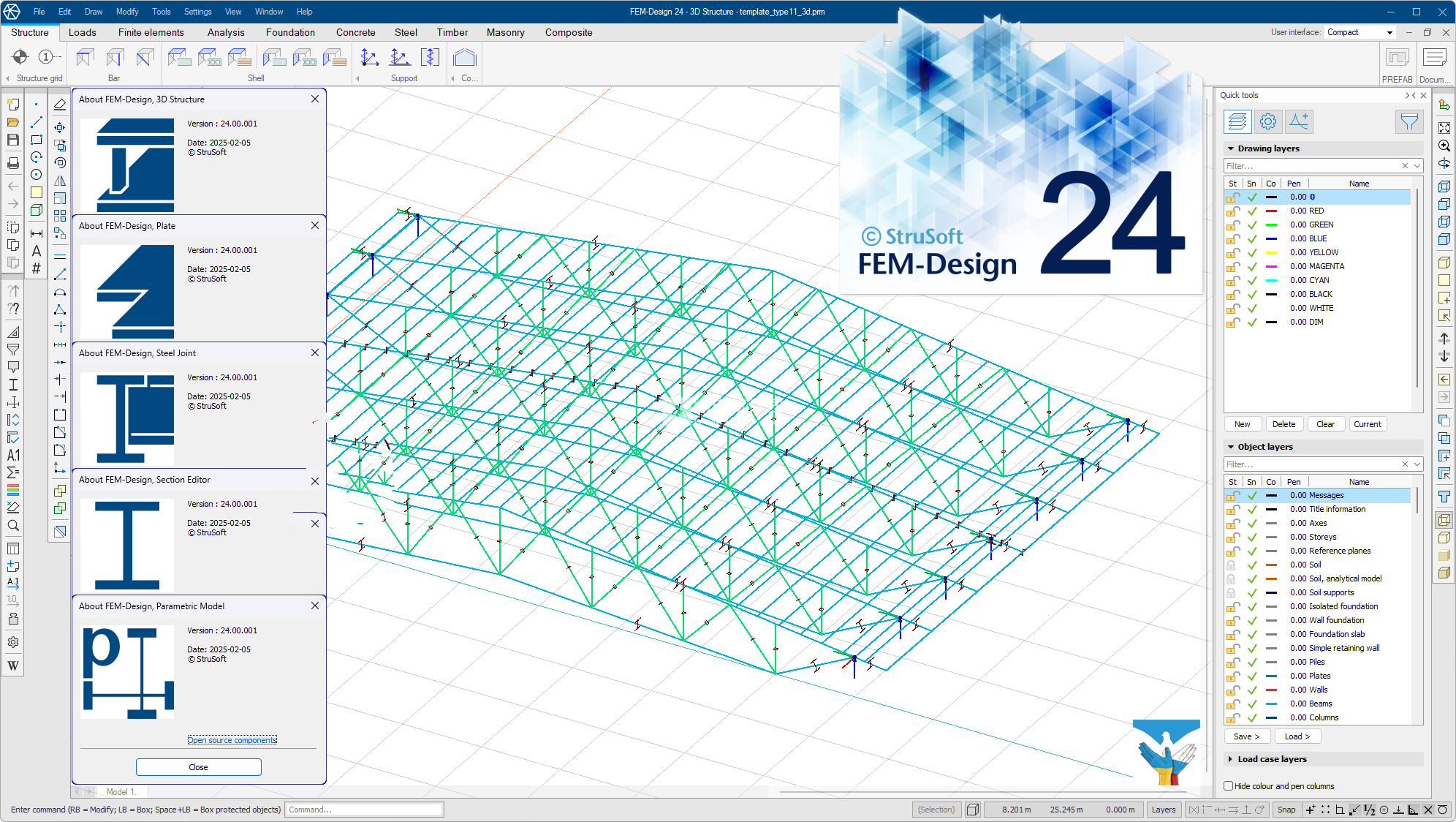The image size is (1456, 822).
Task: Click the Layers list icon in Quick tools
Action: (1237, 121)
